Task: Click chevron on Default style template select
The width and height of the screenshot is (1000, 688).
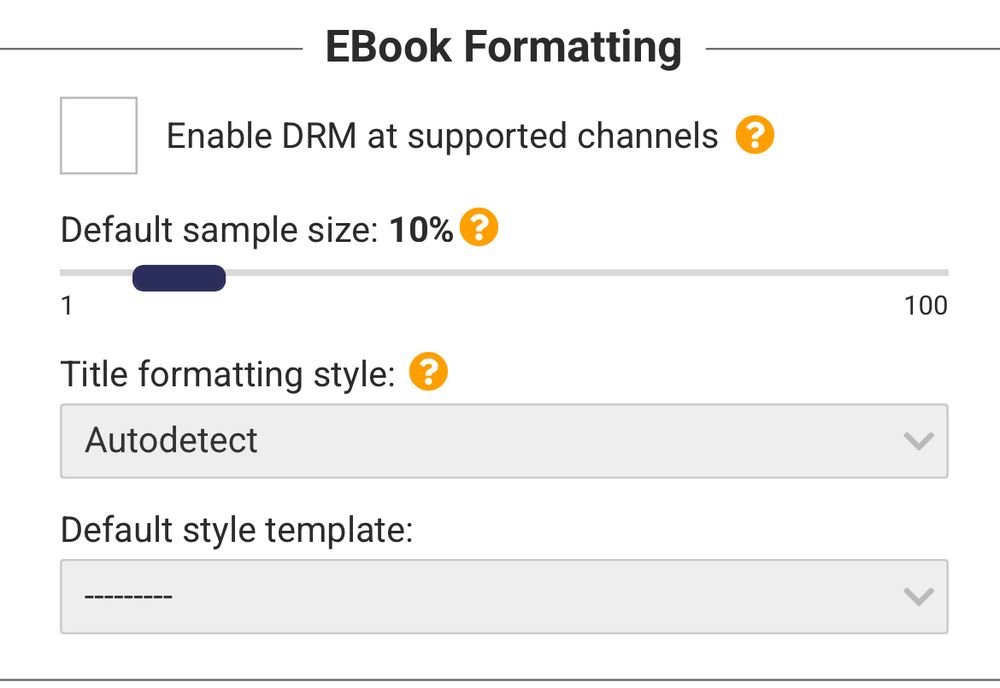Action: (917, 597)
